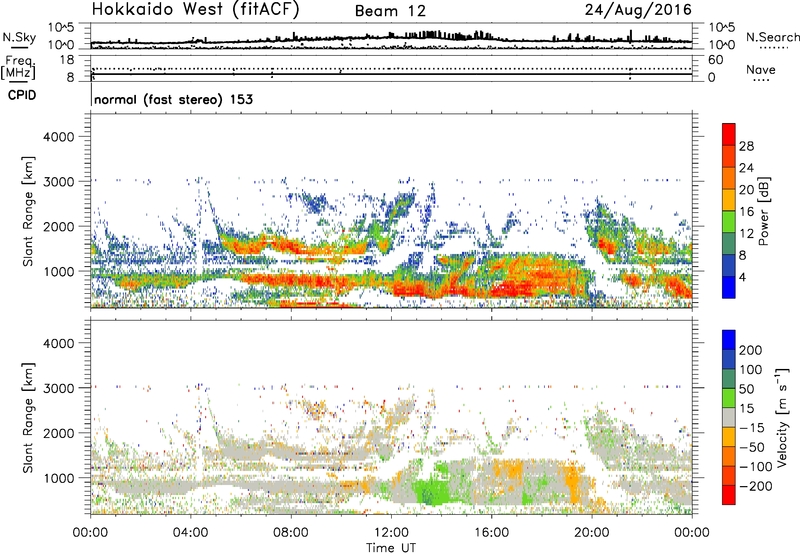Click velocity colorbar value '200'

pos(751,350)
